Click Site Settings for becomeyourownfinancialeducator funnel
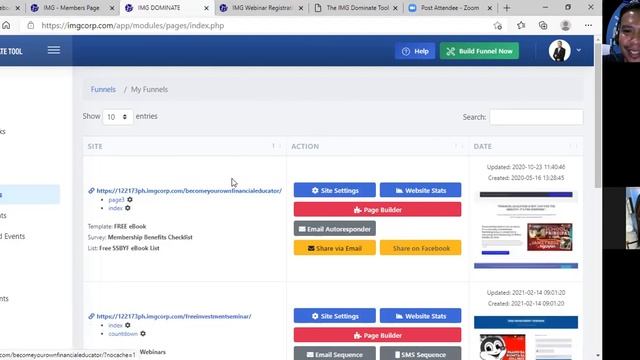The width and height of the screenshot is (640, 360). click(x=335, y=190)
